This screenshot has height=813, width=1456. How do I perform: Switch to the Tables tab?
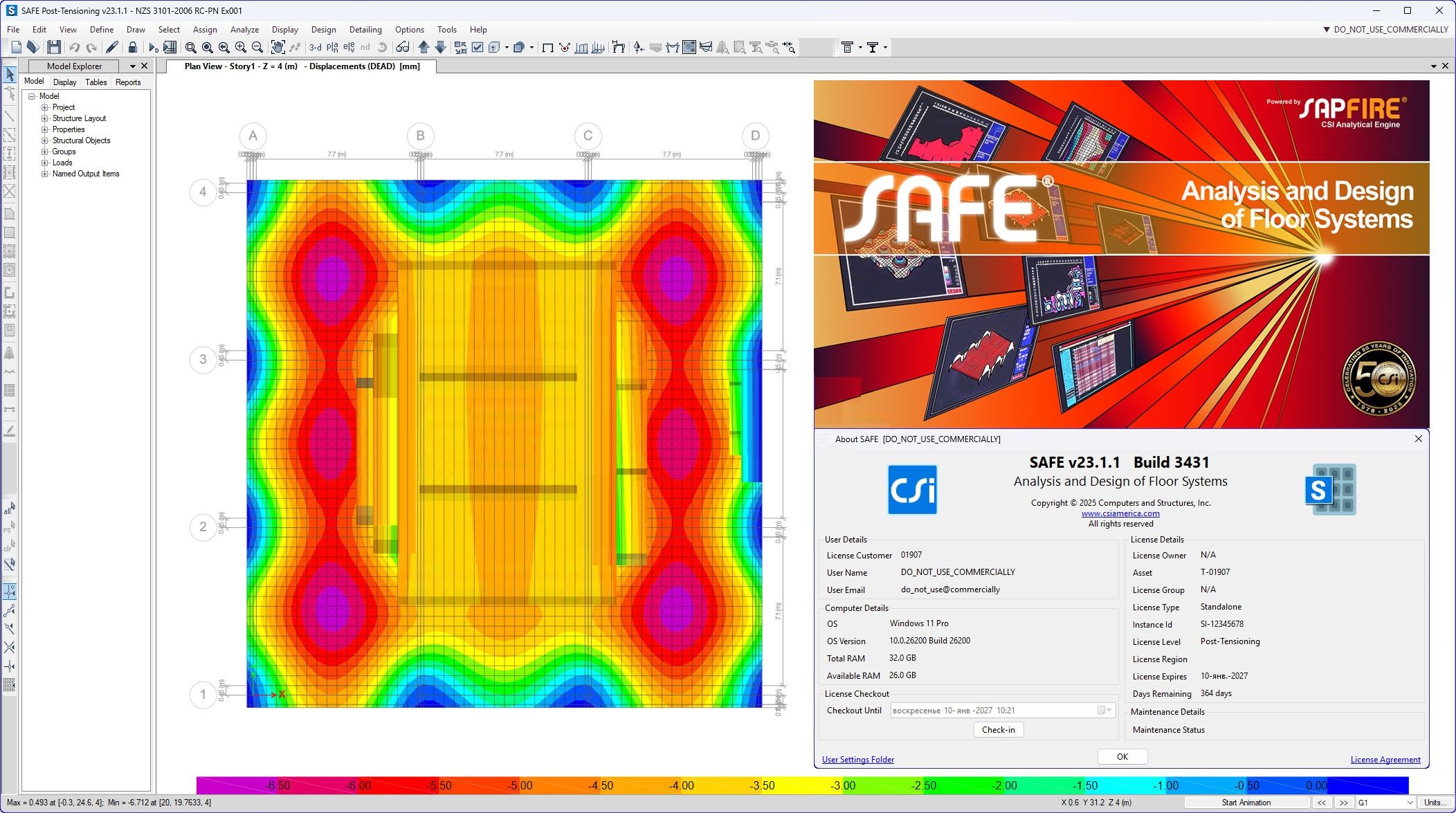95,82
